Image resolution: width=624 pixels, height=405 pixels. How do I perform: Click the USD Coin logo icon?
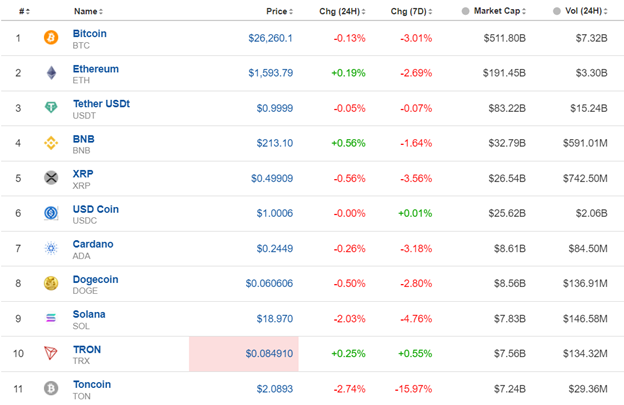pos(51,213)
